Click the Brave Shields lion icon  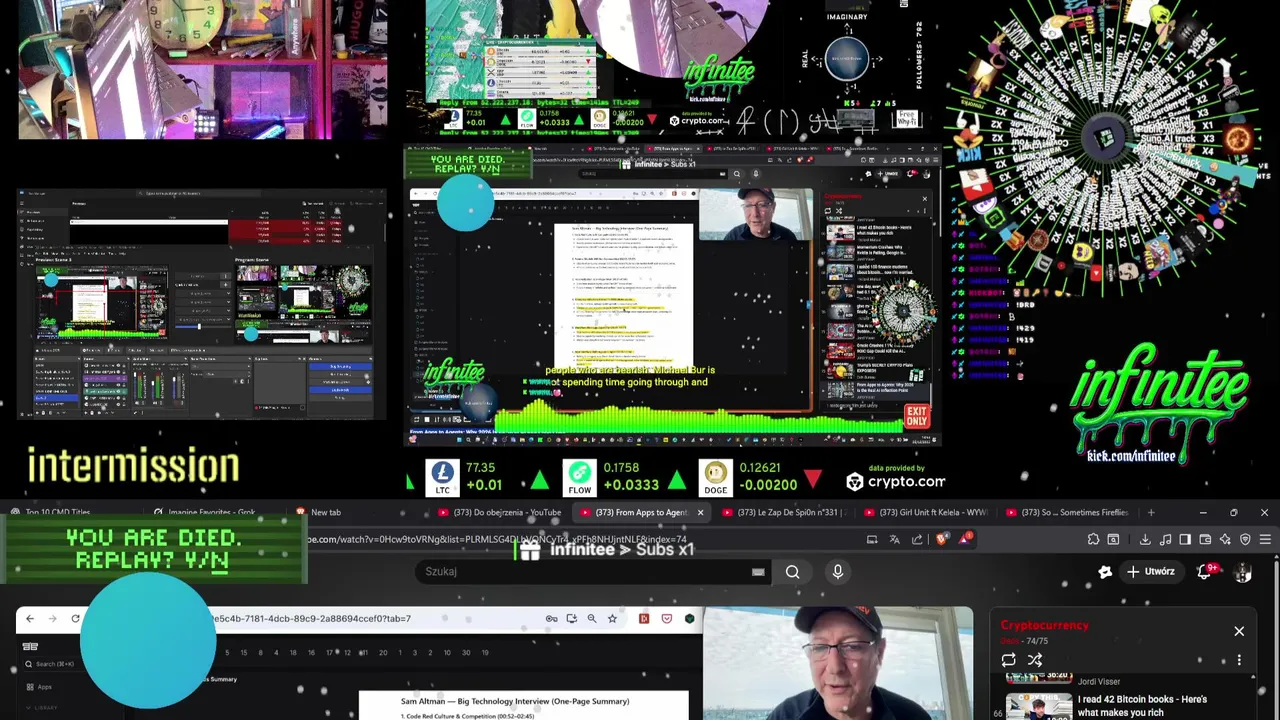941,539
